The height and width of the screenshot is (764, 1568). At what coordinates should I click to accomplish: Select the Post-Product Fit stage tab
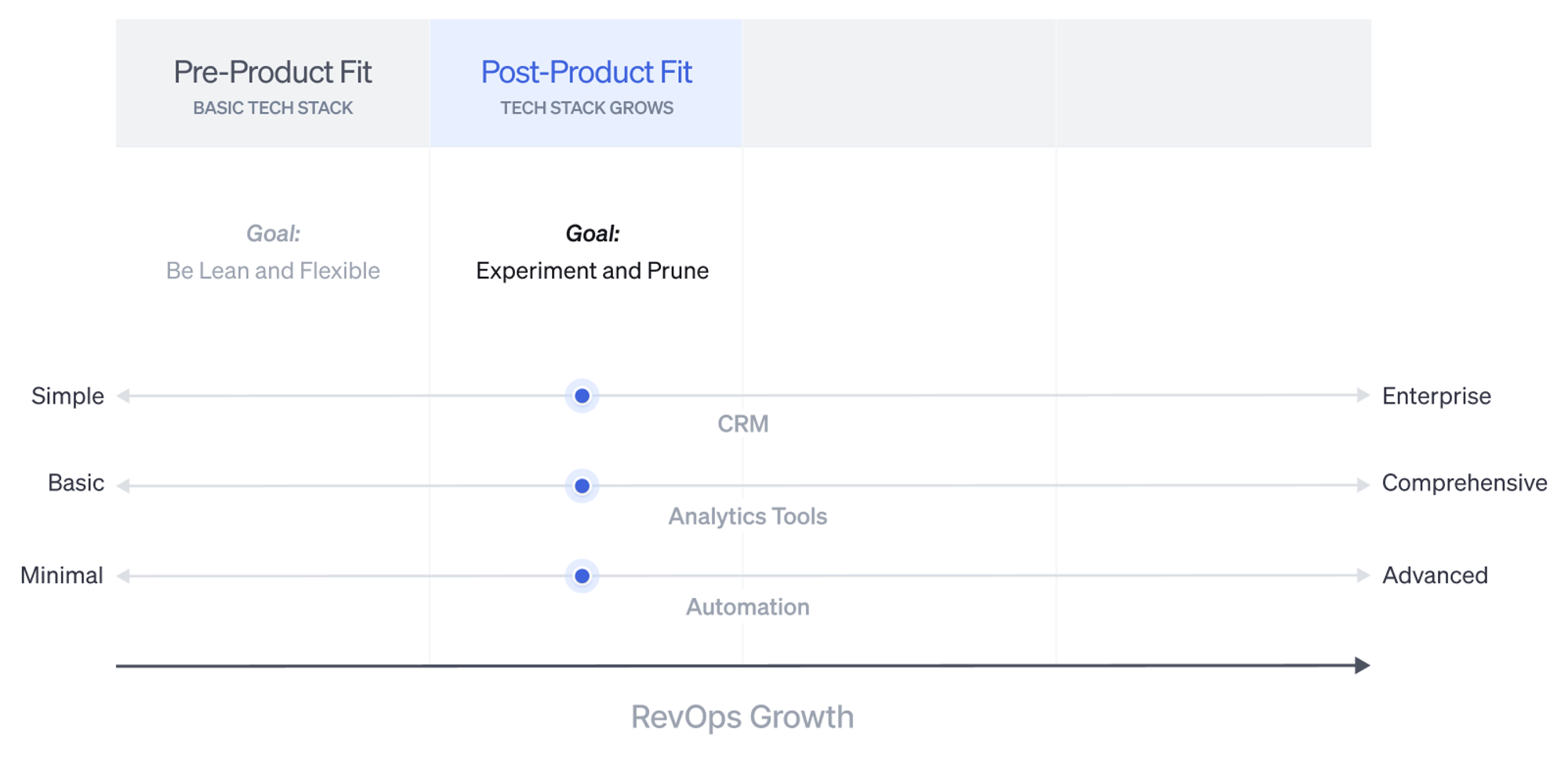click(x=586, y=83)
